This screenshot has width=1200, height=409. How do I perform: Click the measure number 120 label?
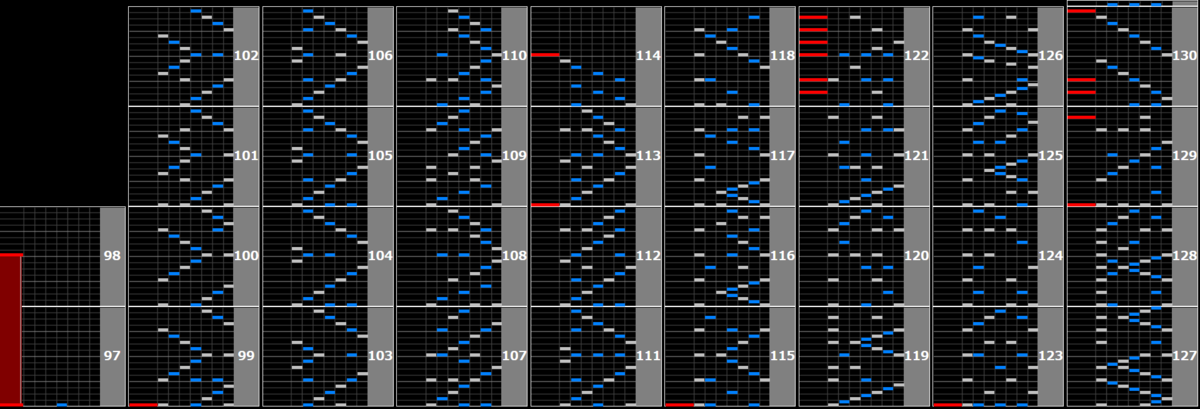coord(916,256)
